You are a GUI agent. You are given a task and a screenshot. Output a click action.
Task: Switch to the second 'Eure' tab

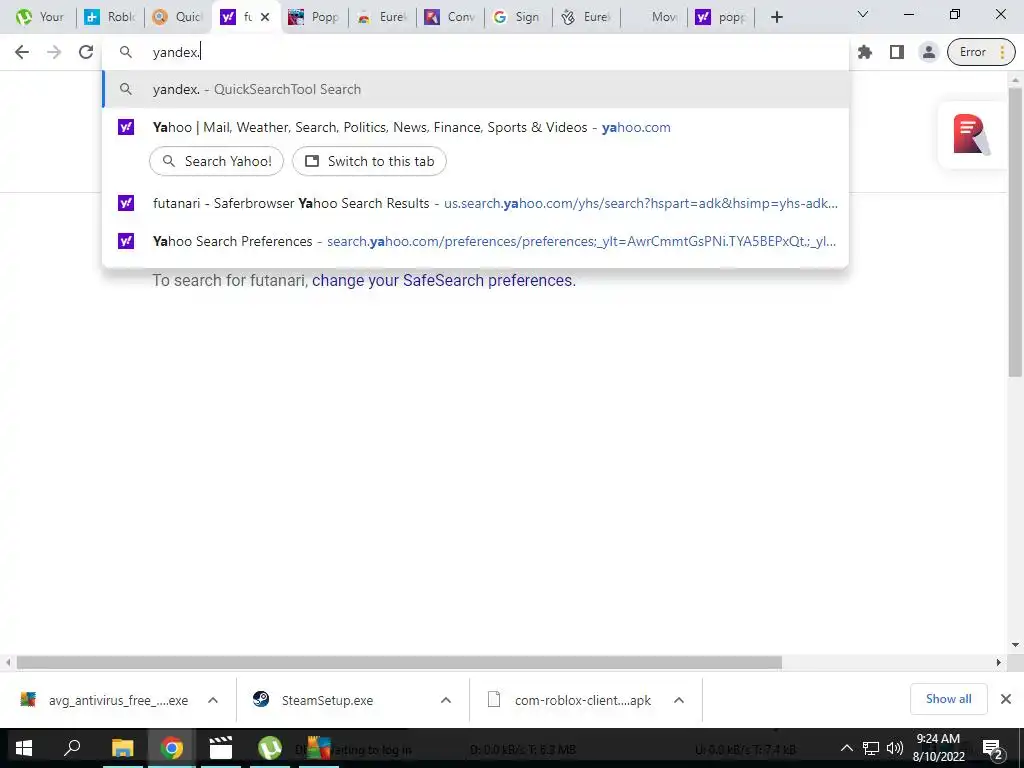(586, 17)
